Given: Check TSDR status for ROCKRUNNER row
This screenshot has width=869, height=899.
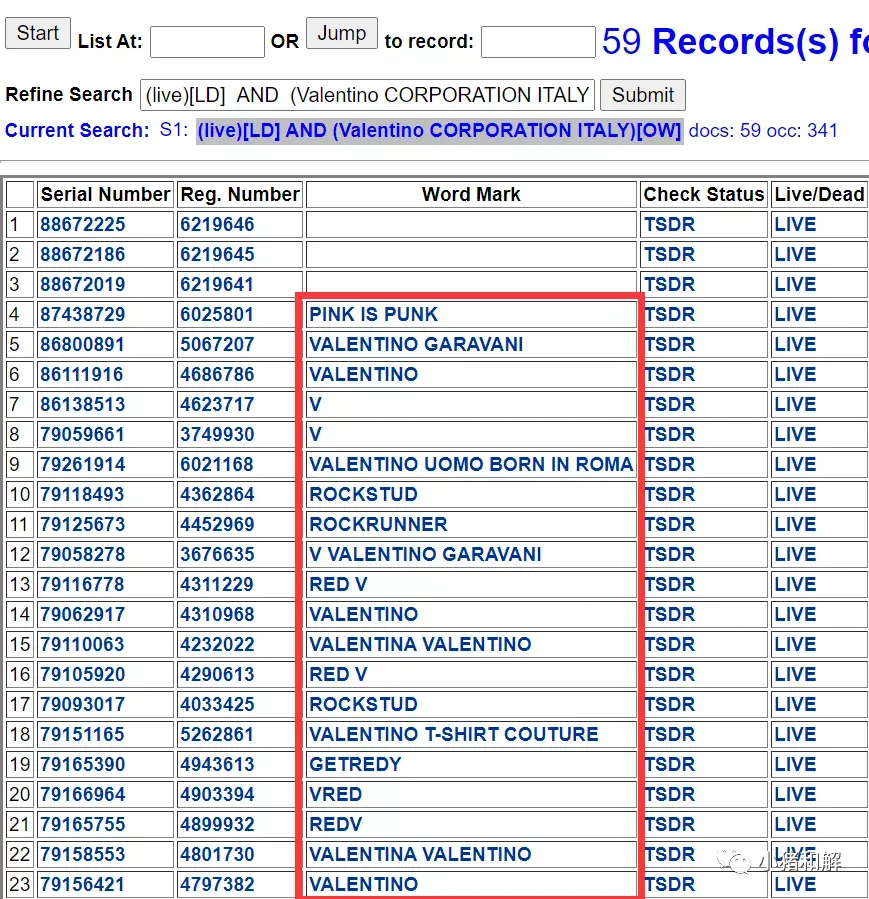Looking at the screenshot, I should [669, 525].
